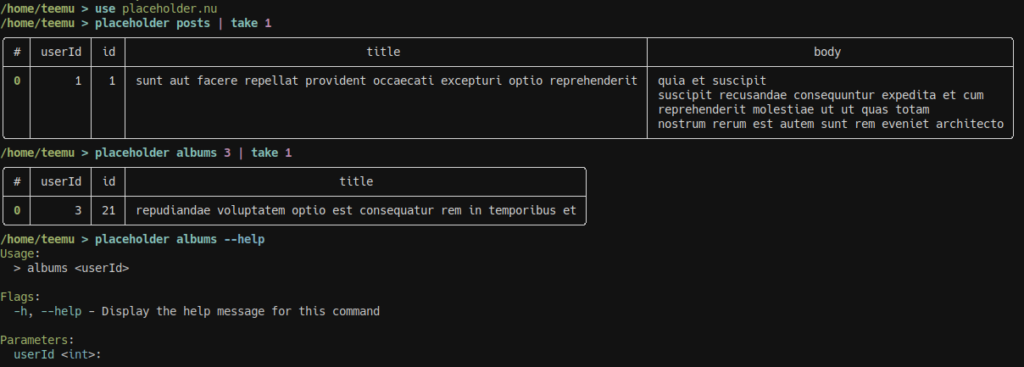Click the 'Usage:' heading
The width and height of the screenshot is (1024, 367).
[20, 253]
